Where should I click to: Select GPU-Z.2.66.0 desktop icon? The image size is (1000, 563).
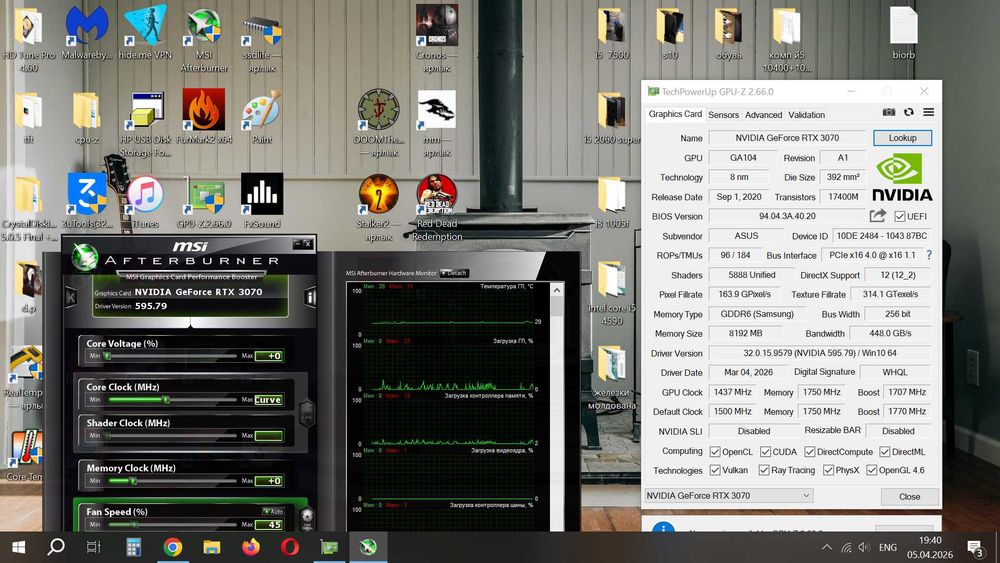pyautogui.click(x=204, y=201)
